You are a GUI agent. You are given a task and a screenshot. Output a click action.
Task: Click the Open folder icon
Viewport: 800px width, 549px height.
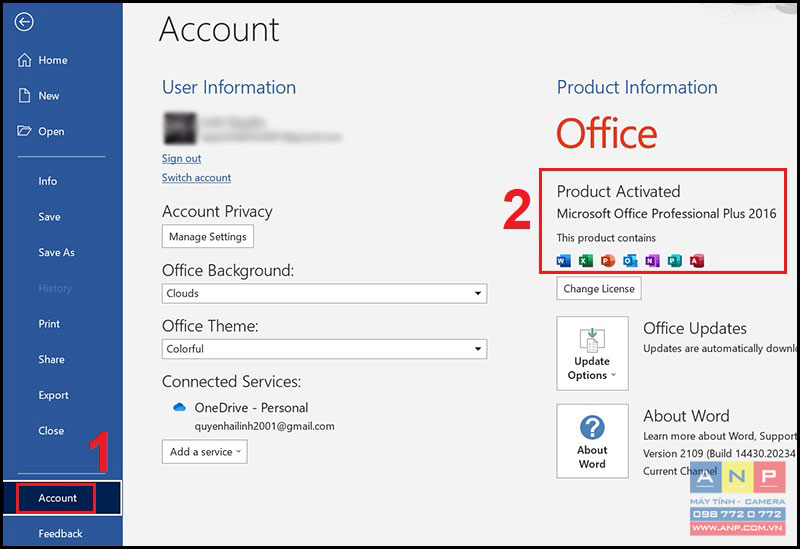click(24, 131)
